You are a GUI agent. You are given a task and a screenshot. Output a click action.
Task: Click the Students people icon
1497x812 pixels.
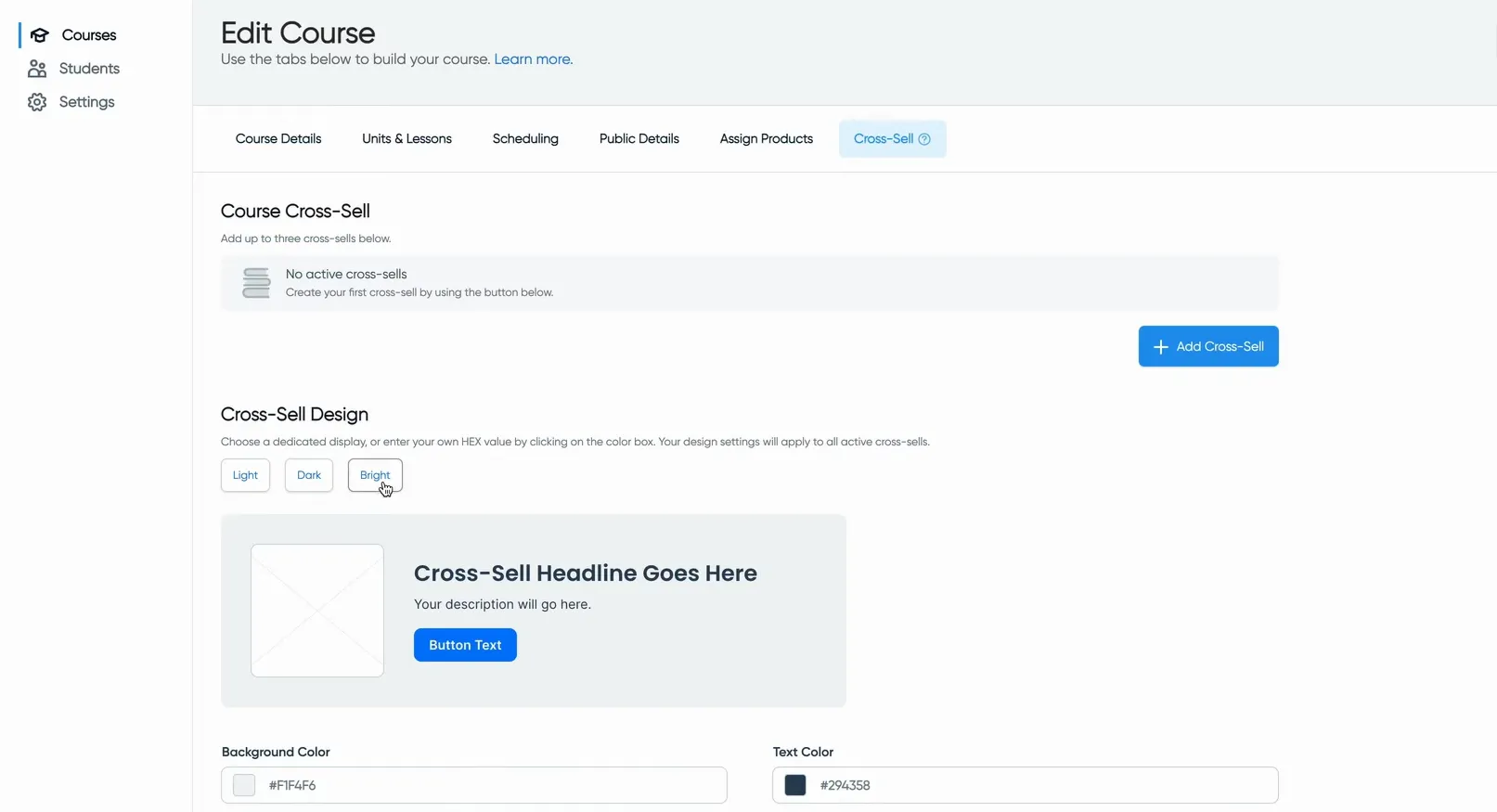(x=37, y=69)
